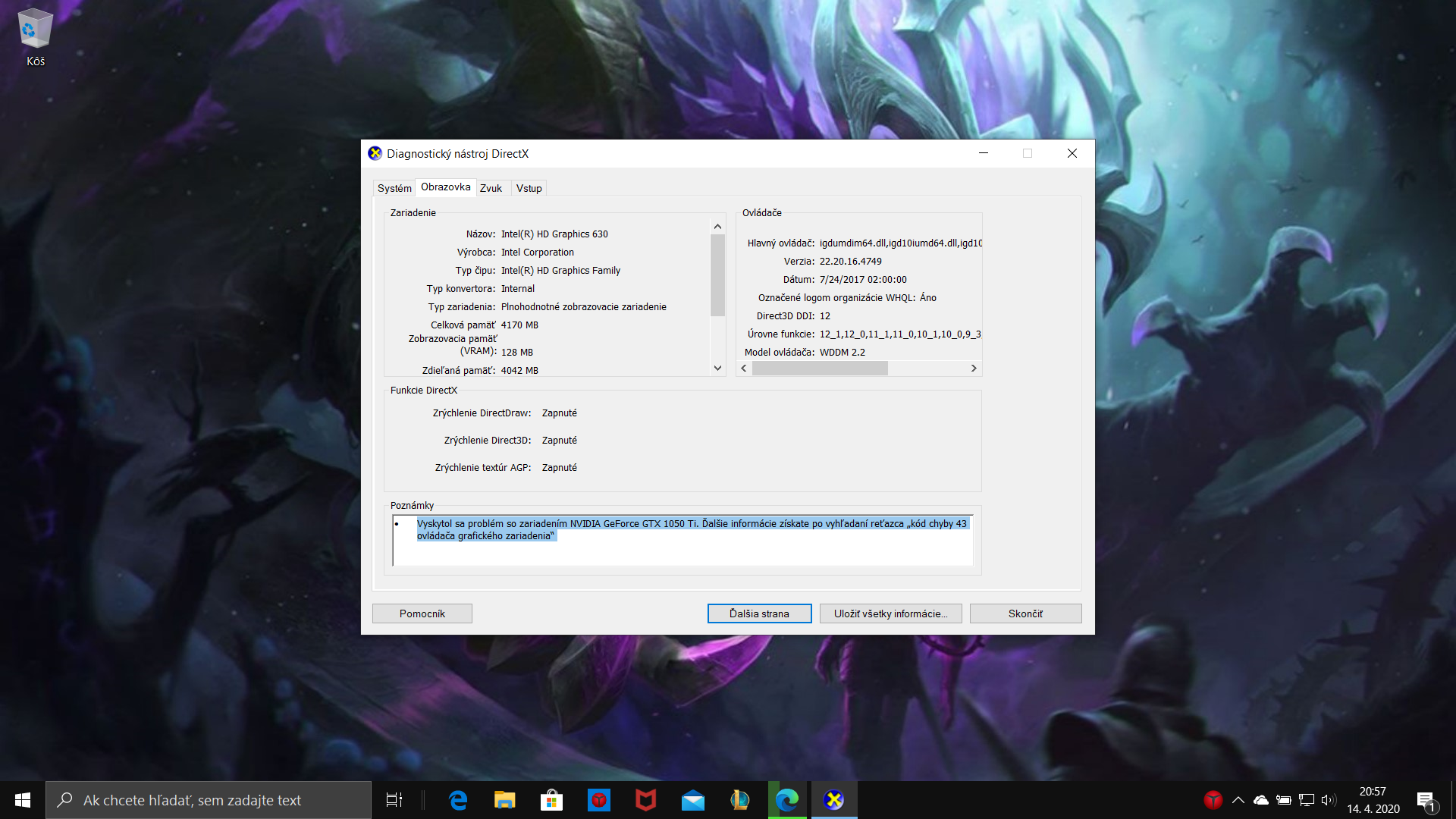
Task: Launch File Explorer from the taskbar
Action: pyautogui.click(x=504, y=800)
